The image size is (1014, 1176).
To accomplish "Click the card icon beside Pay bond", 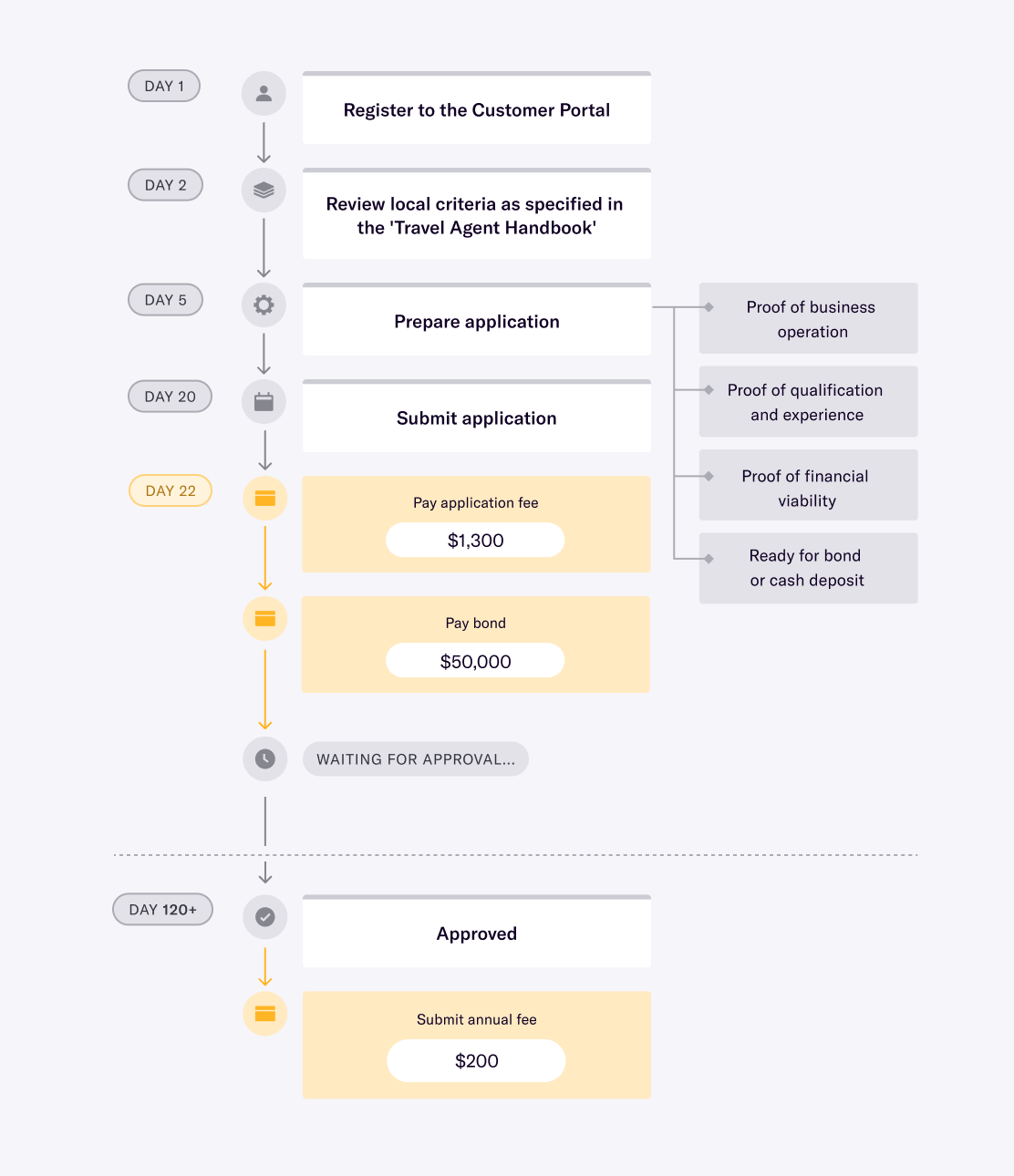I will [x=265, y=618].
